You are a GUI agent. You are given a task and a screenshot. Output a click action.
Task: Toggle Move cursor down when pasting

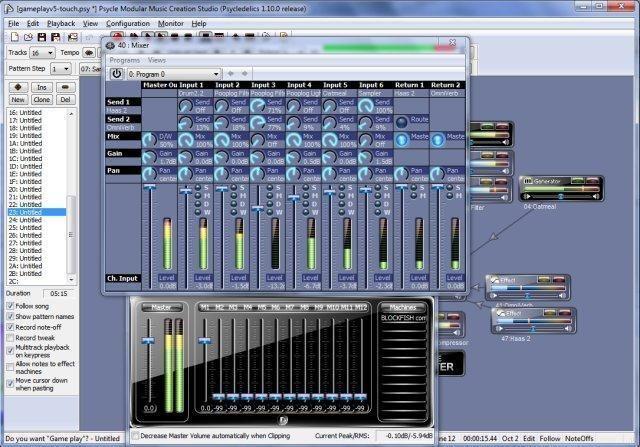10,384
